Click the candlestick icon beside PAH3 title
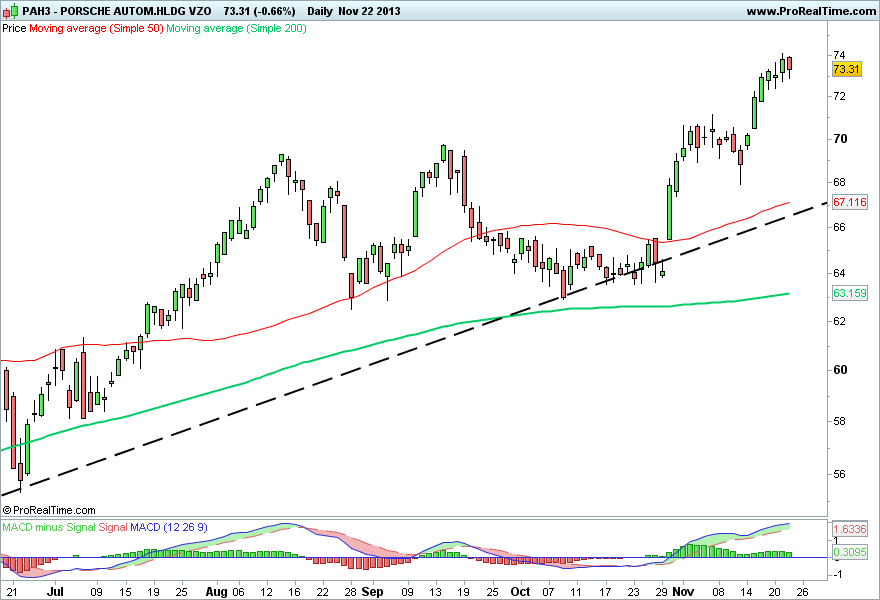The image size is (880, 600). [11, 11]
